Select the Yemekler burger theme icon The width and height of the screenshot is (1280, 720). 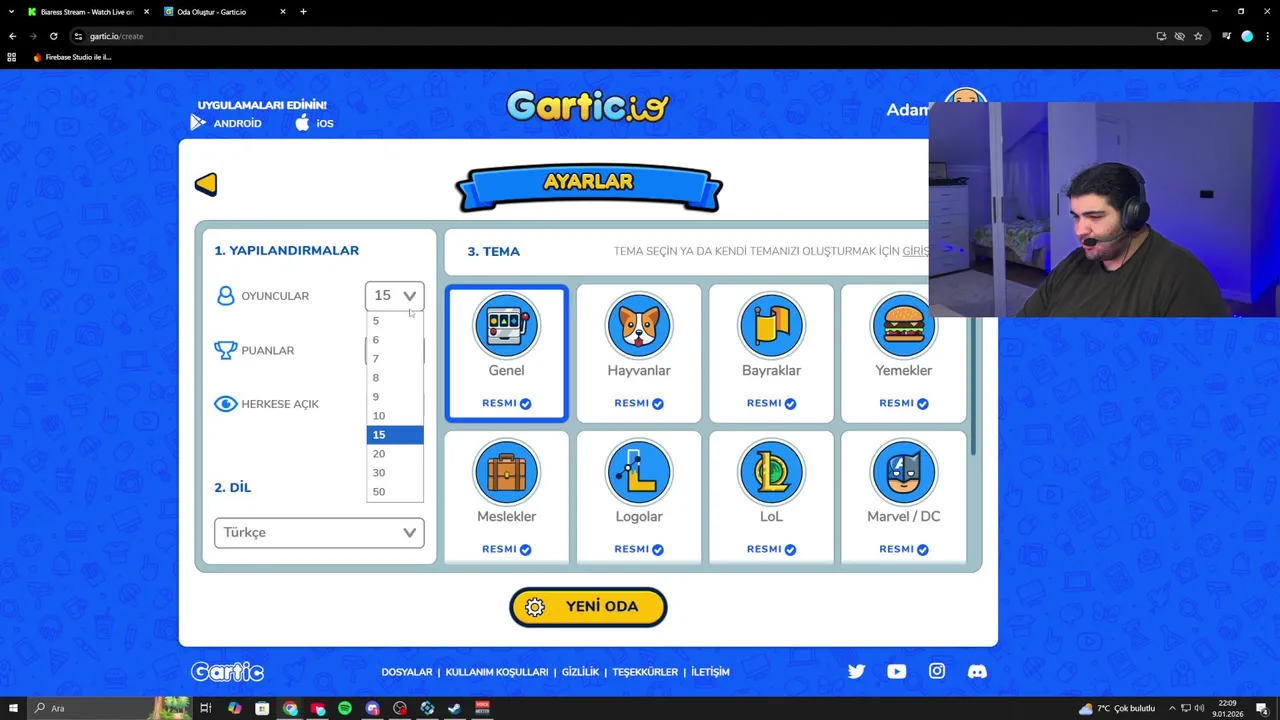[x=904, y=325]
